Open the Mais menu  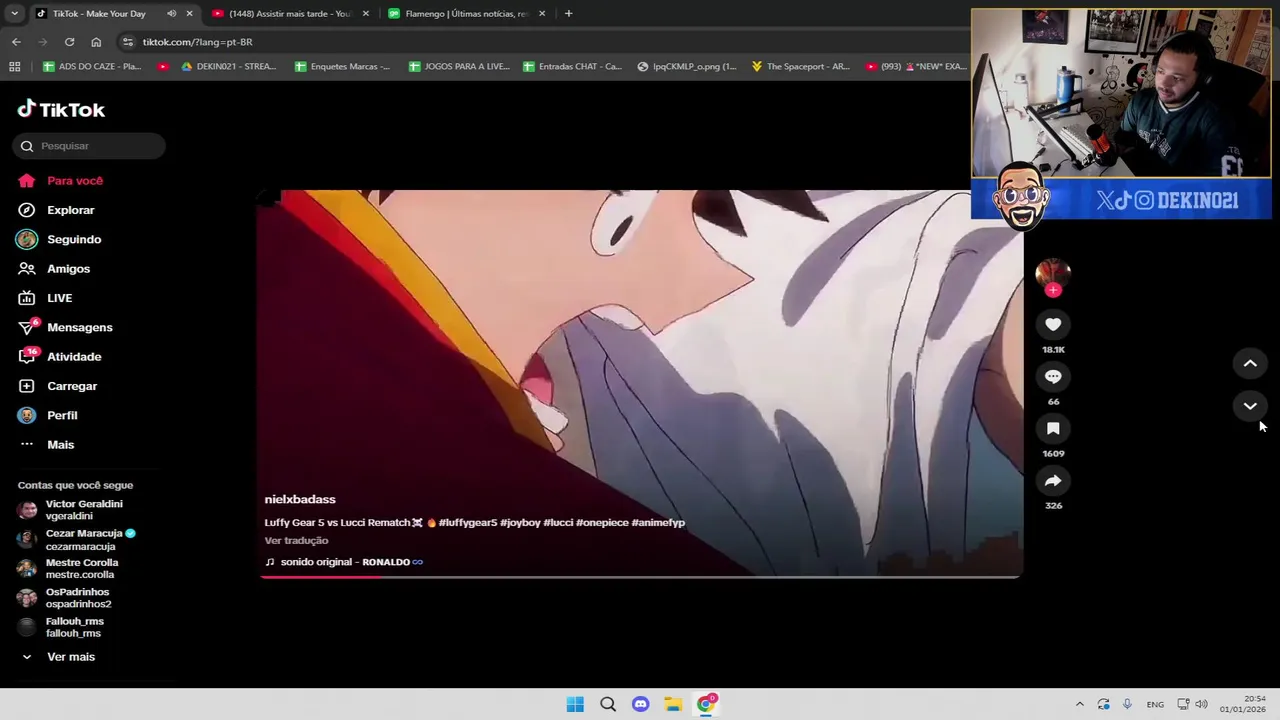pos(47,444)
